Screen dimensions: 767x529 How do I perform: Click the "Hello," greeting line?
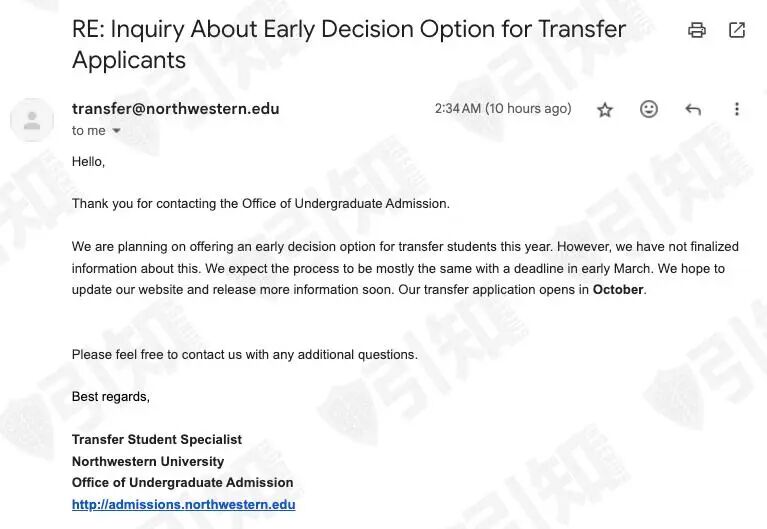click(x=89, y=161)
